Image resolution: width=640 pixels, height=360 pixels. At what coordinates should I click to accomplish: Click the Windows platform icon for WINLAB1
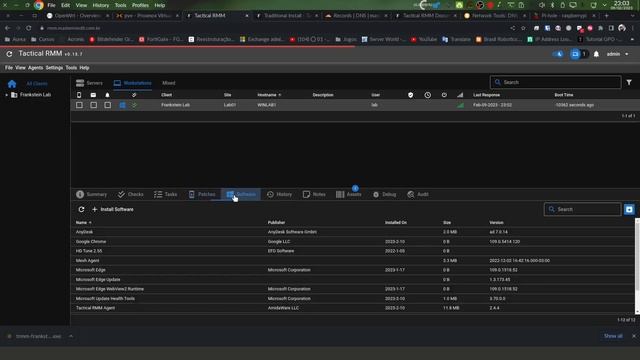tap(122, 105)
